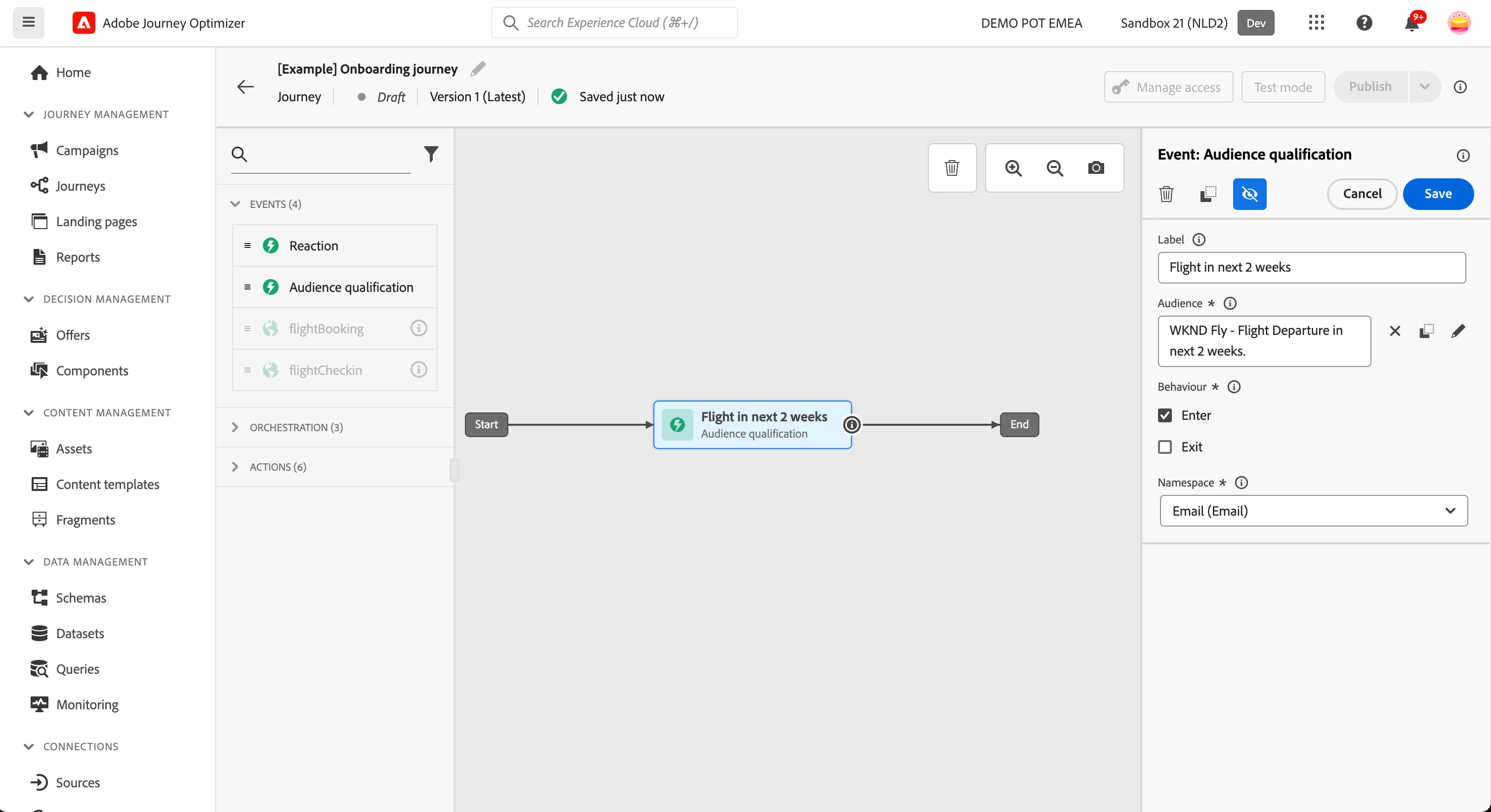The width and height of the screenshot is (1491, 812).
Task: Toggle read-only field visibility eye button
Action: 1249,194
